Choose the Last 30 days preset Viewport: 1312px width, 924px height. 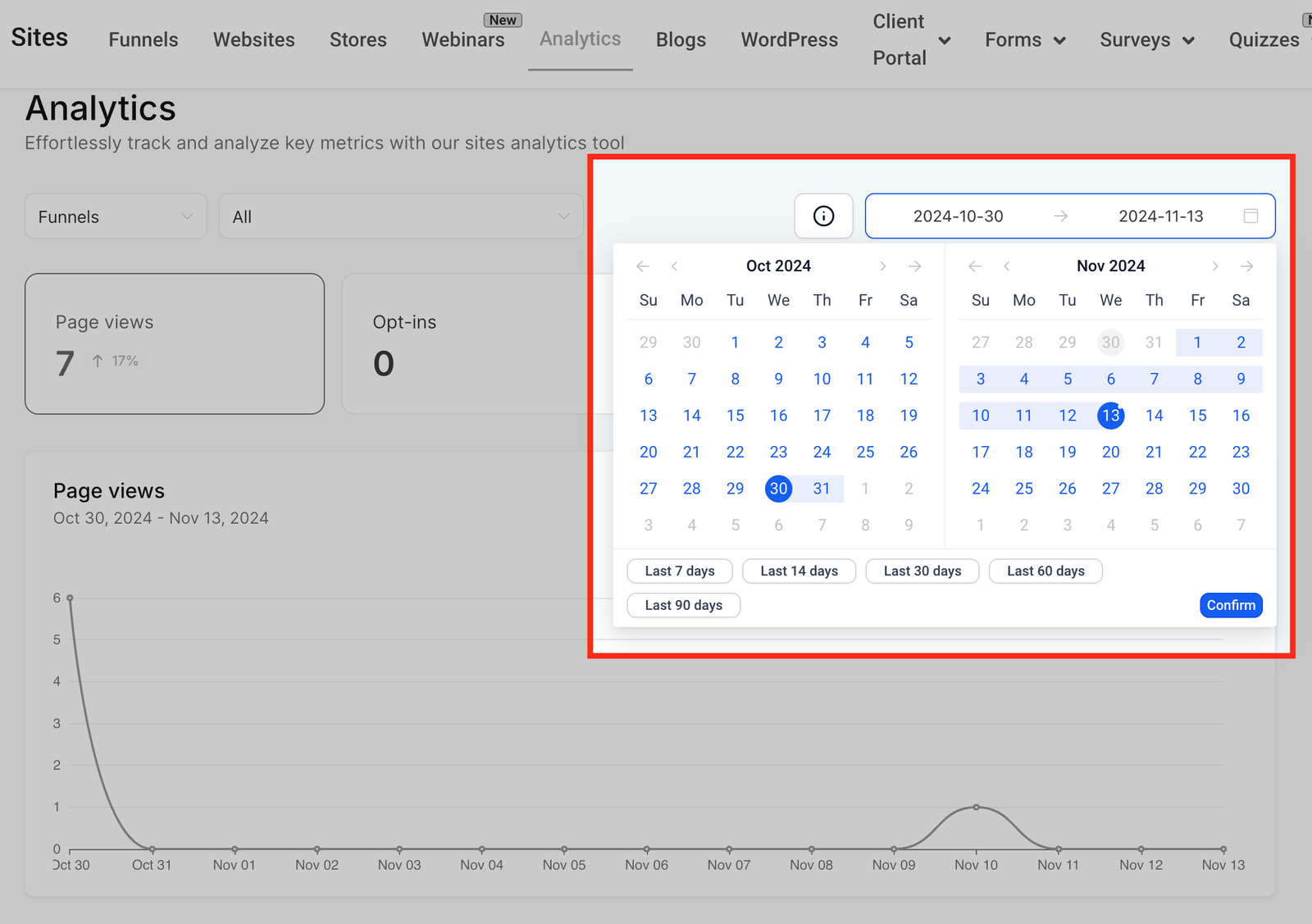coord(922,571)
